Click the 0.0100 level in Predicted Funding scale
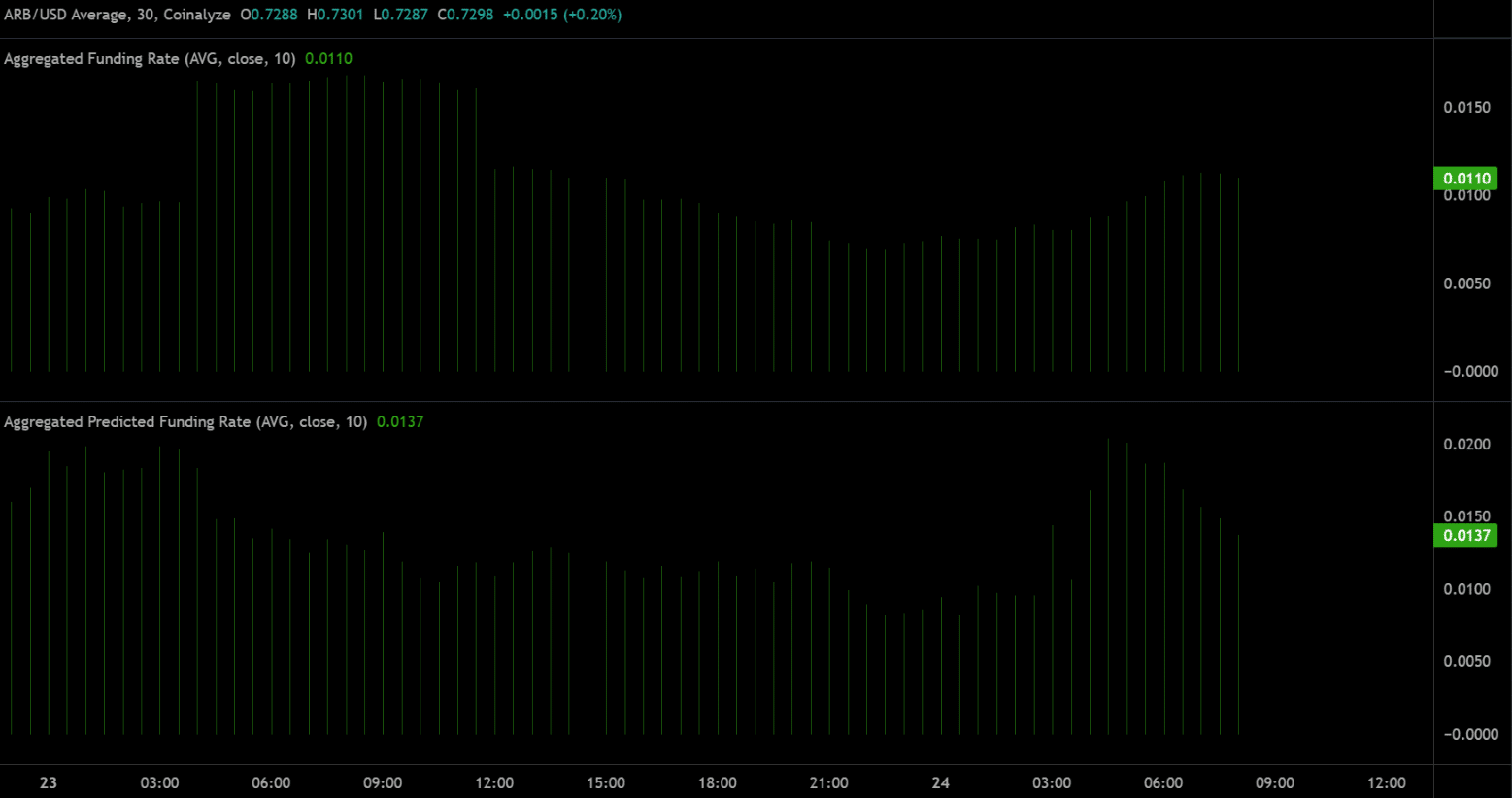The image size is (1512, 798). [x=1466, y=589]
